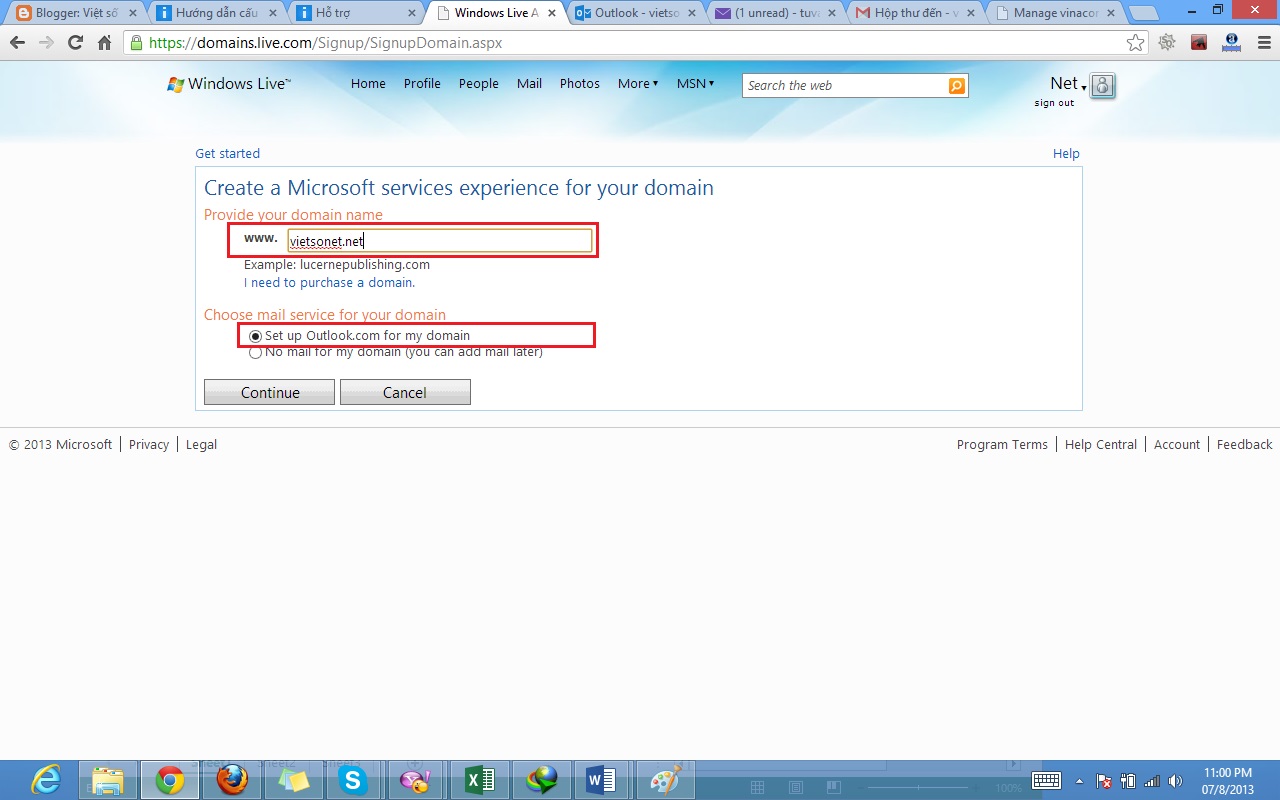
Task: Follow I need to purchase a domain link
Action: [329, 283]
